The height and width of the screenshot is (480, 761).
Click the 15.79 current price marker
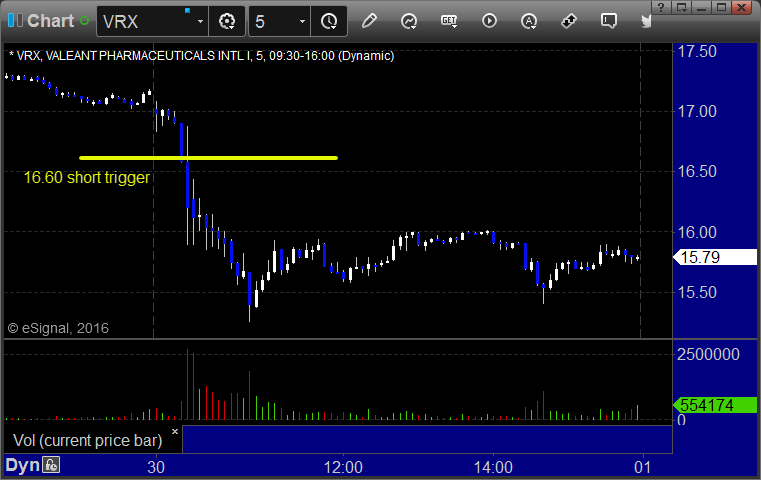click(x=715, y=257)
